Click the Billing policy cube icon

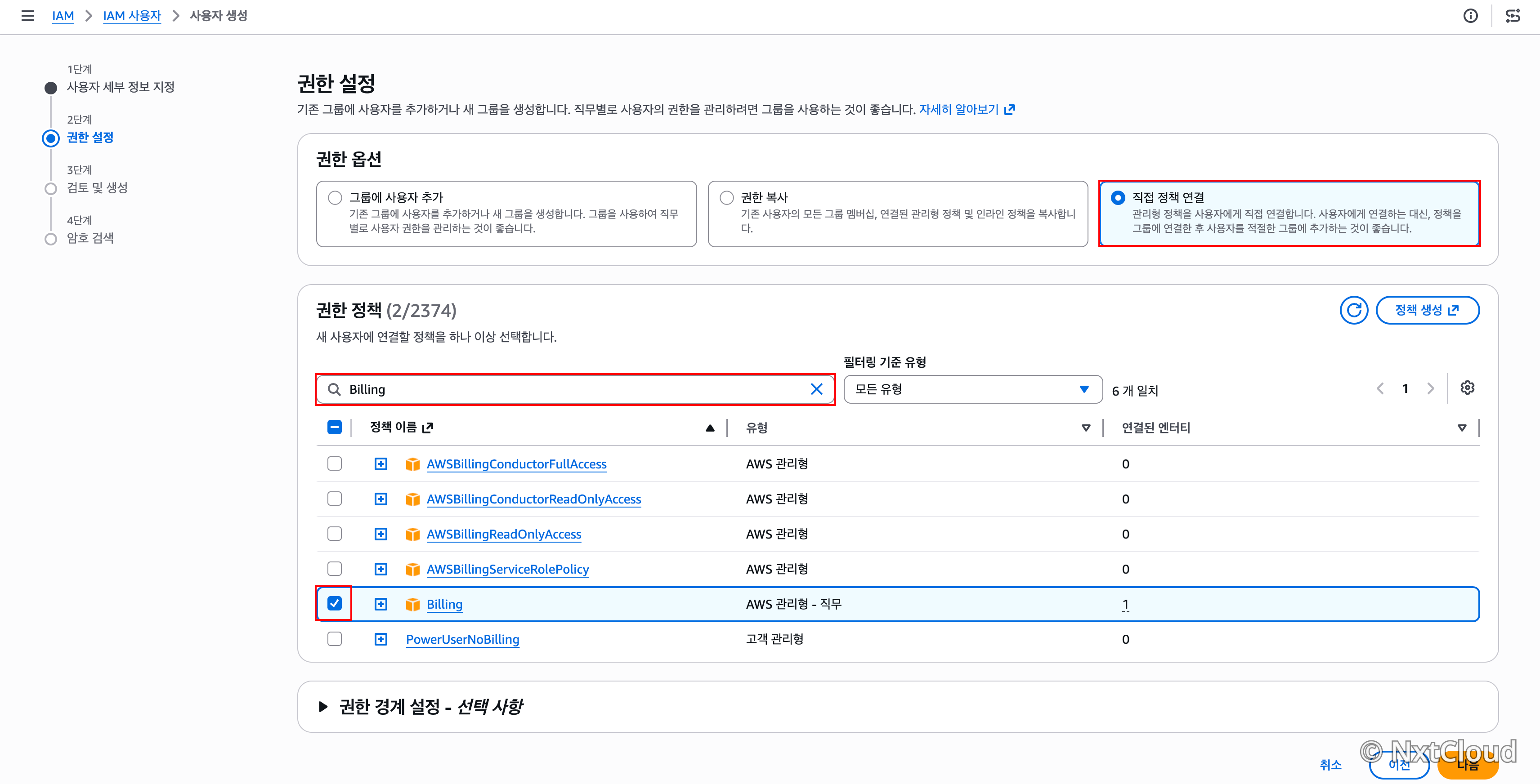coord(412,604)
